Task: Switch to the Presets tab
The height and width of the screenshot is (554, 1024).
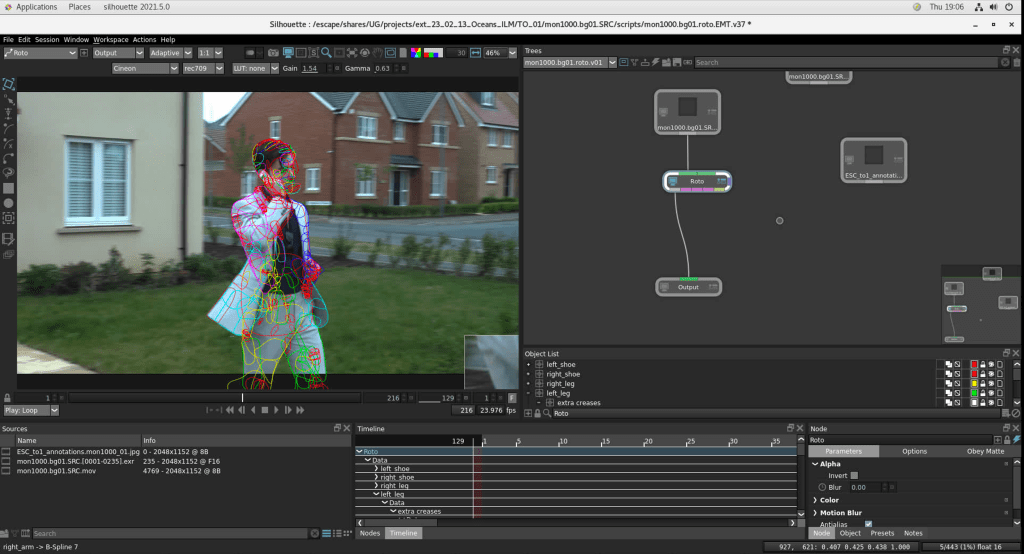Action: point(882,533)
